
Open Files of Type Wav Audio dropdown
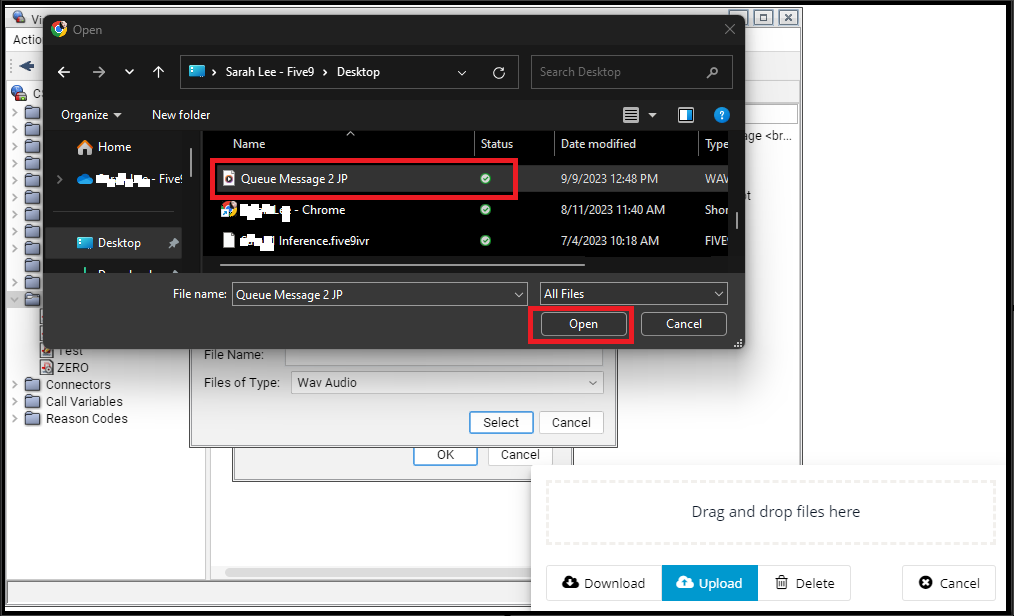click(x=447, y=383)
